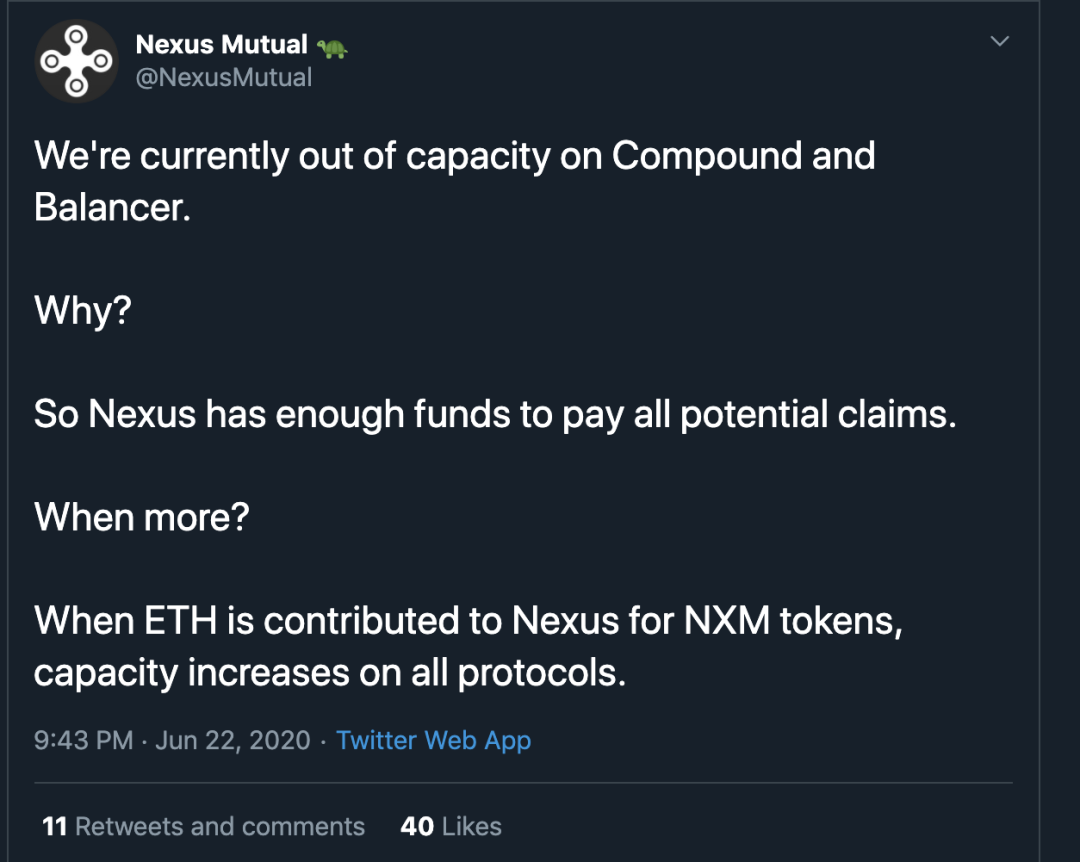
Task: Click the 'When more?' line
Action: (x=141, y=517)
